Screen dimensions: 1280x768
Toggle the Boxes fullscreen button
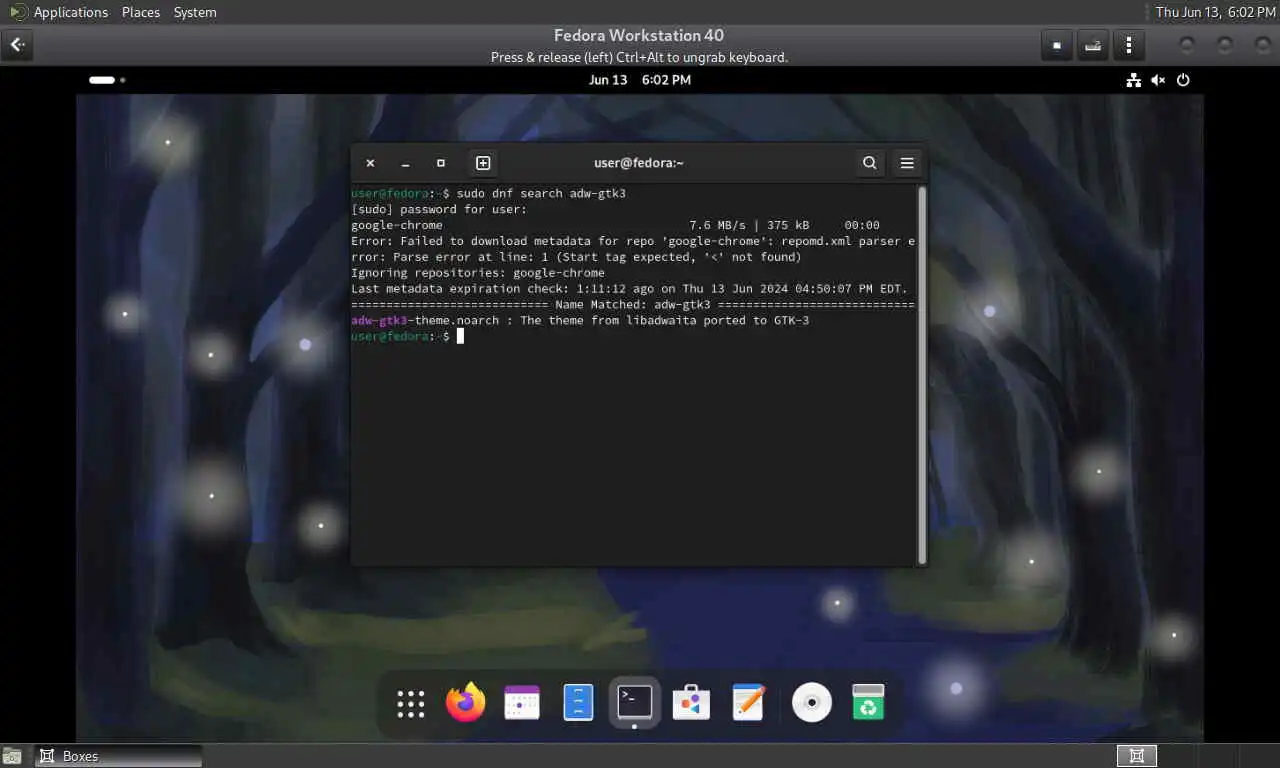[x=1057, y=45]
